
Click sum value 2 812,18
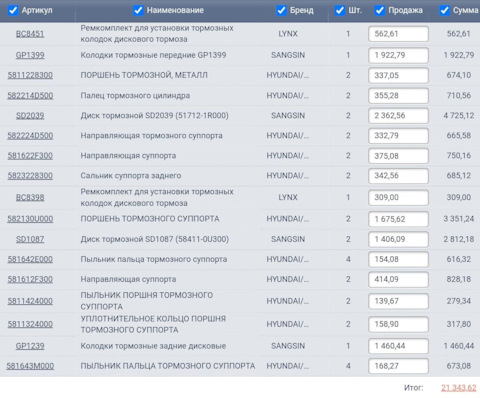click(x=459, y=239)
